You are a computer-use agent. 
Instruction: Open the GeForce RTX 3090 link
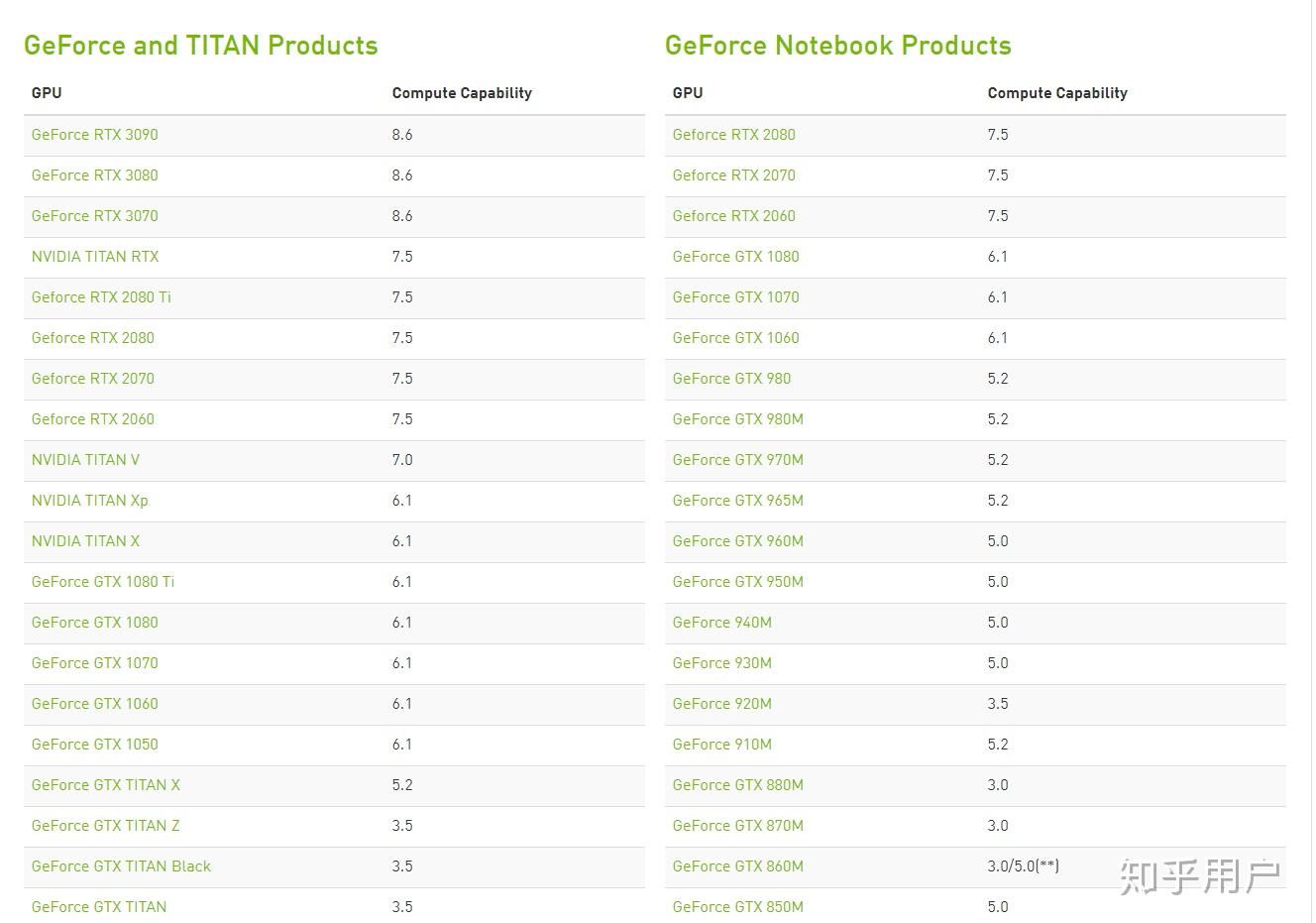coord(94,135)
